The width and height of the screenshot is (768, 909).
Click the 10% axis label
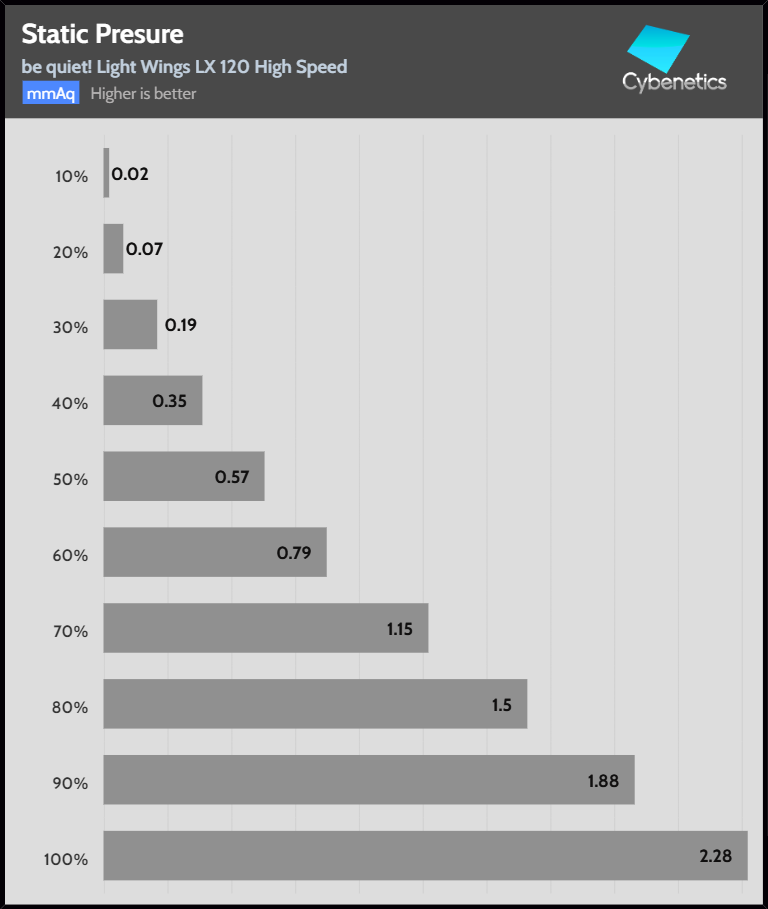coord(71,176)
